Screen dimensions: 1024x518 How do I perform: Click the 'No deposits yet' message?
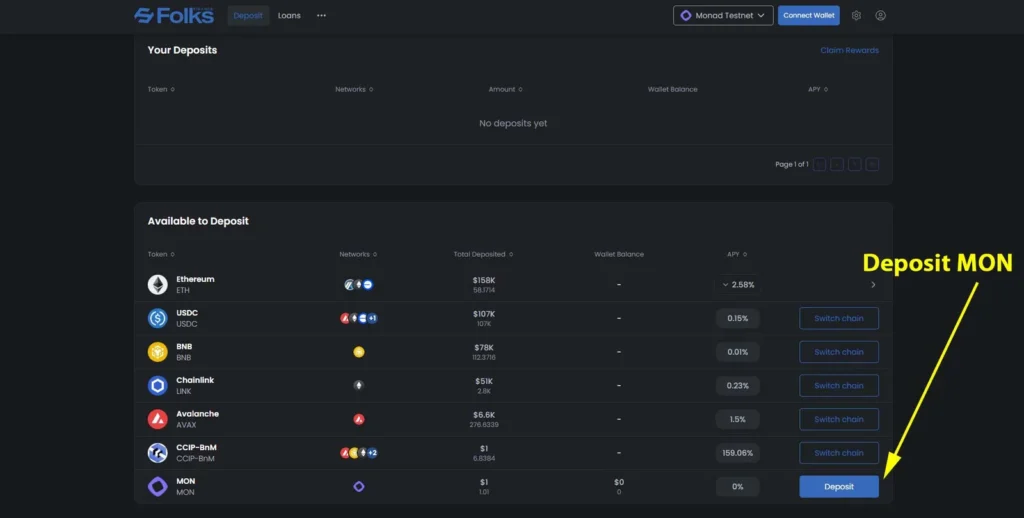[513, 123]
